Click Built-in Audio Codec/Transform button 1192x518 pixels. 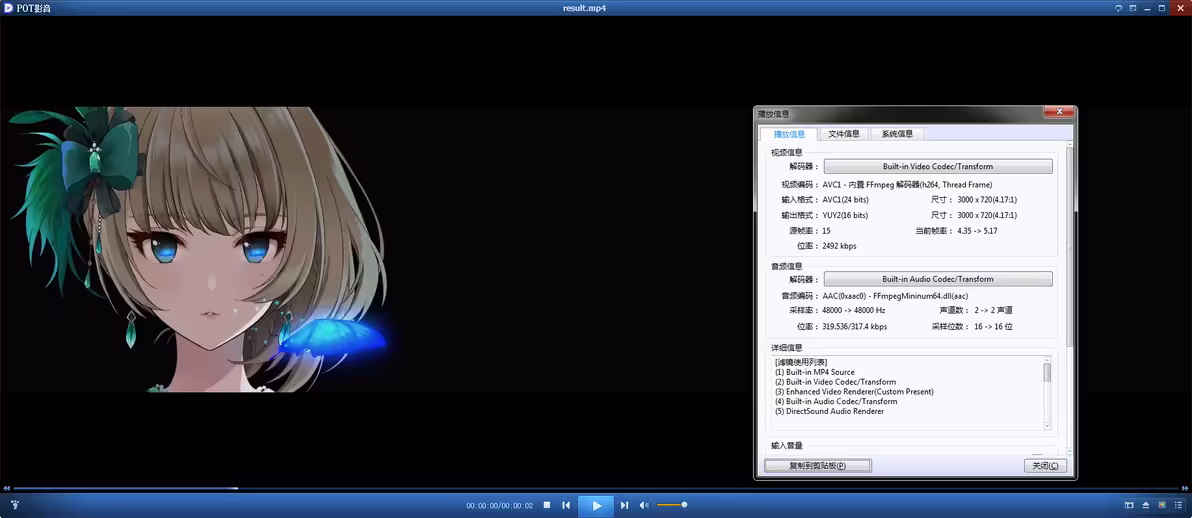tap(938, 279)
